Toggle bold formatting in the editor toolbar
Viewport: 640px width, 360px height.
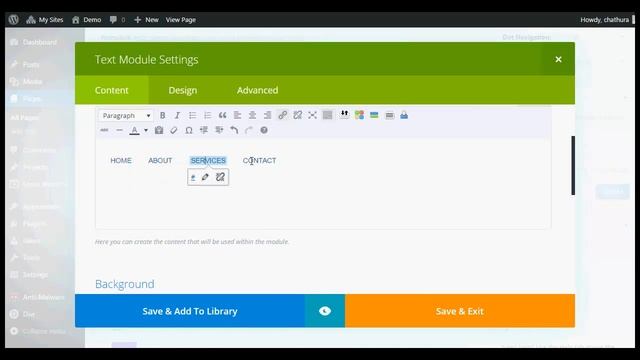pos(162,116)
